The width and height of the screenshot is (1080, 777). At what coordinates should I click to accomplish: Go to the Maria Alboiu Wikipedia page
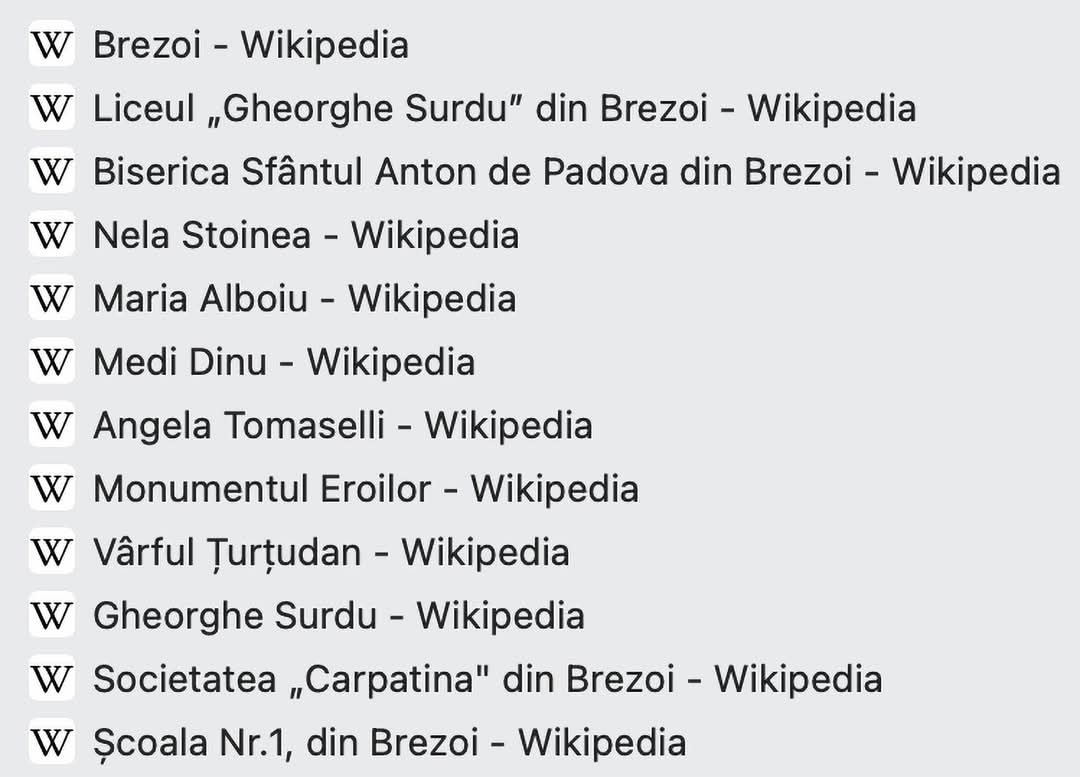(x=304, y=298)
